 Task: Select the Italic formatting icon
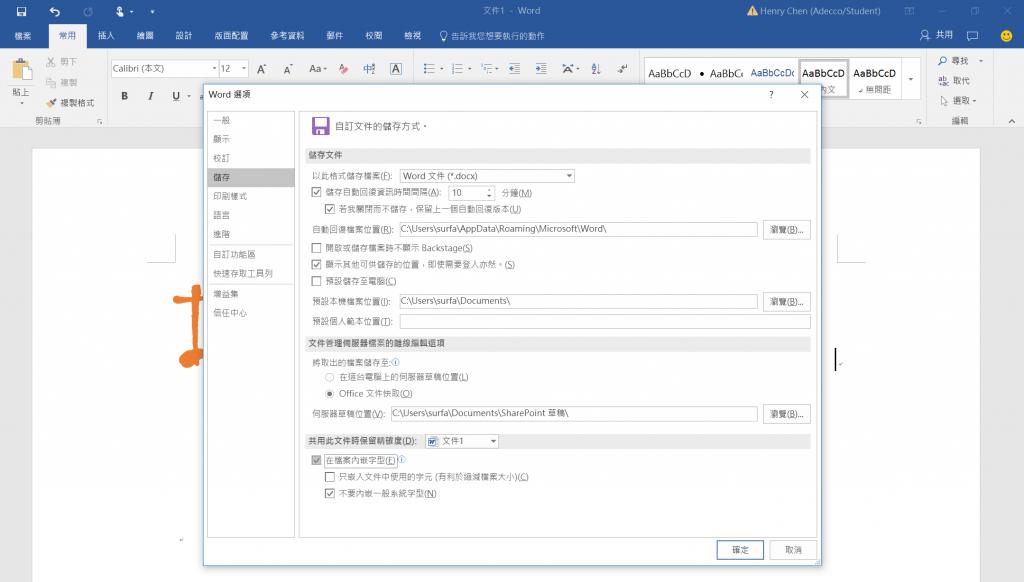(150, 96)
